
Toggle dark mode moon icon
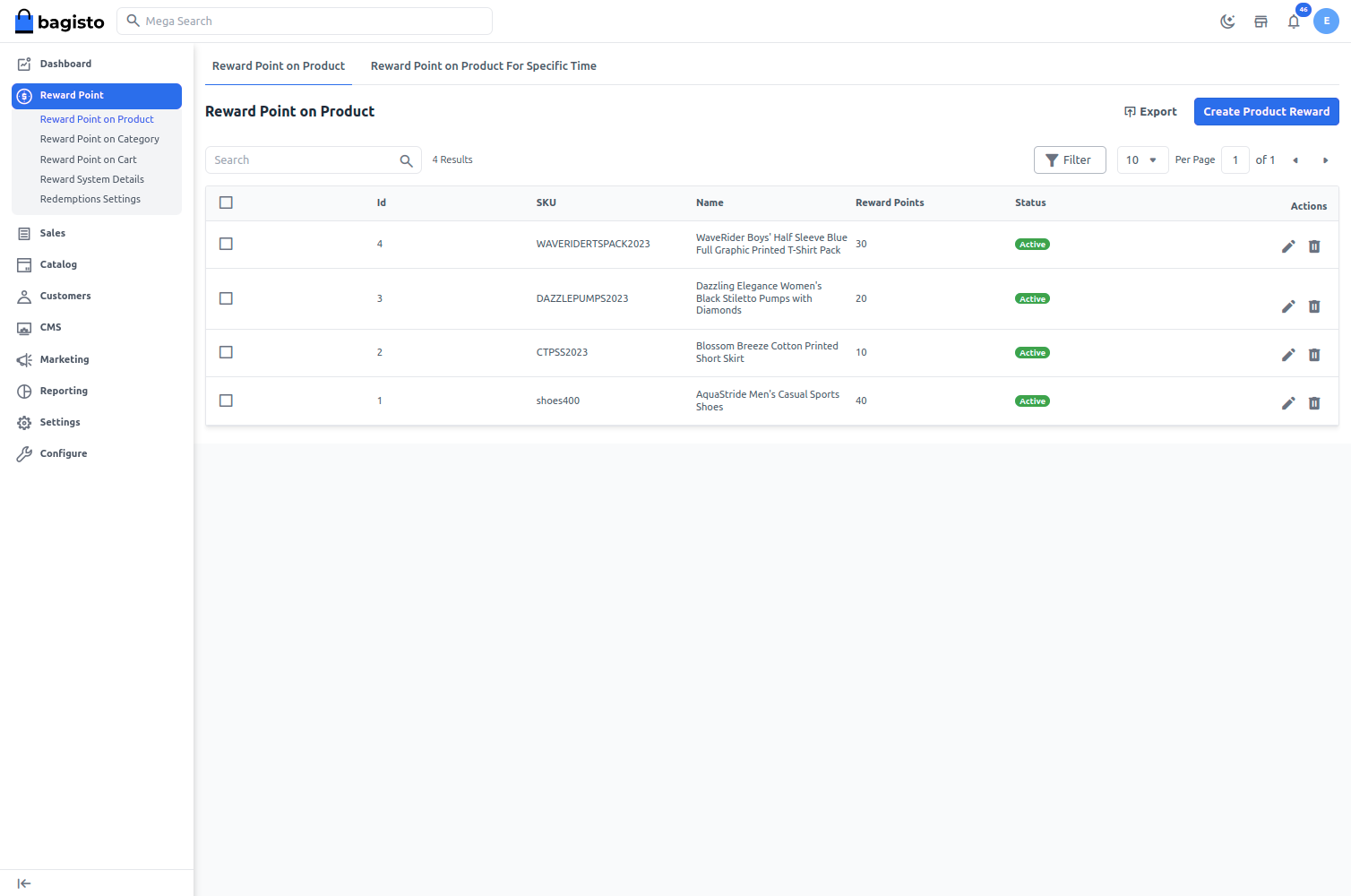1227,22
